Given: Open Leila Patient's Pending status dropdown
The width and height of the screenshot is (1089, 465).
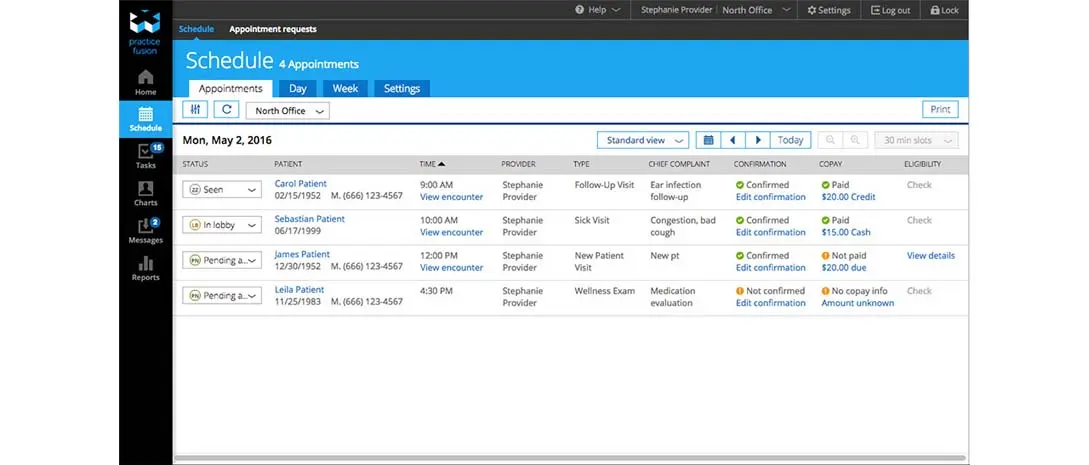Looking at the screenshot, I should coord(222,296).
